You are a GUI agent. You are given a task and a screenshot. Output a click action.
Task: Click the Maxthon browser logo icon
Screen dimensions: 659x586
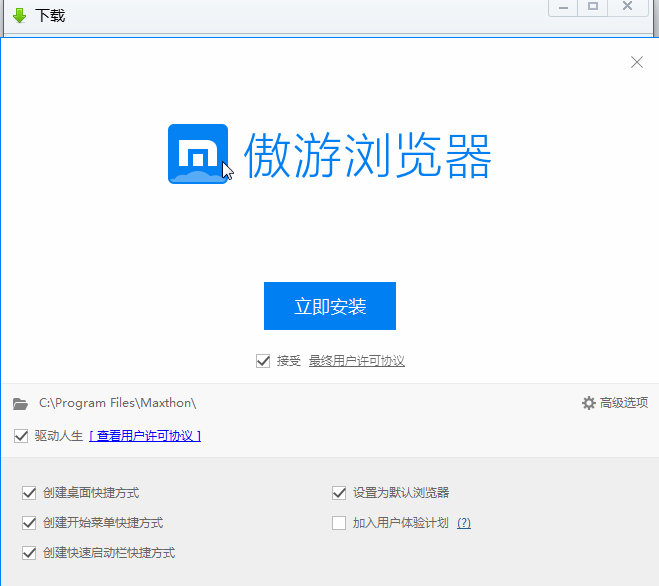pyautogui.click(x=198, y=154)
